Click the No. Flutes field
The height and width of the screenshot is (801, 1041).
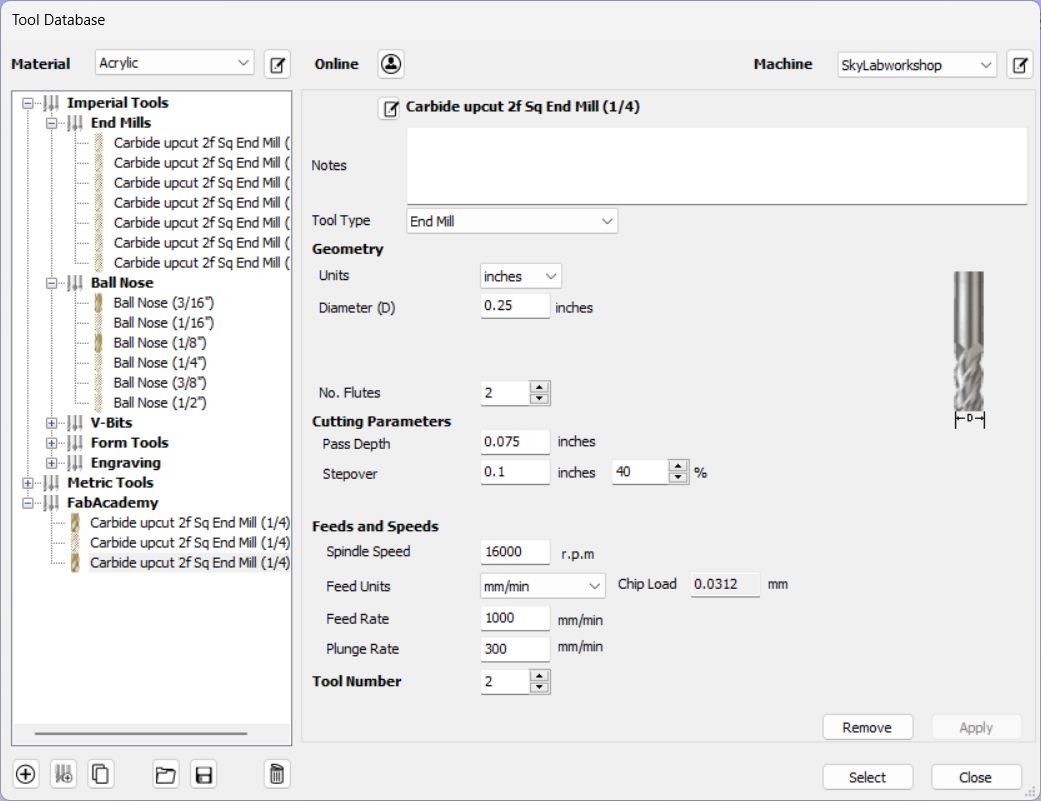505,393
